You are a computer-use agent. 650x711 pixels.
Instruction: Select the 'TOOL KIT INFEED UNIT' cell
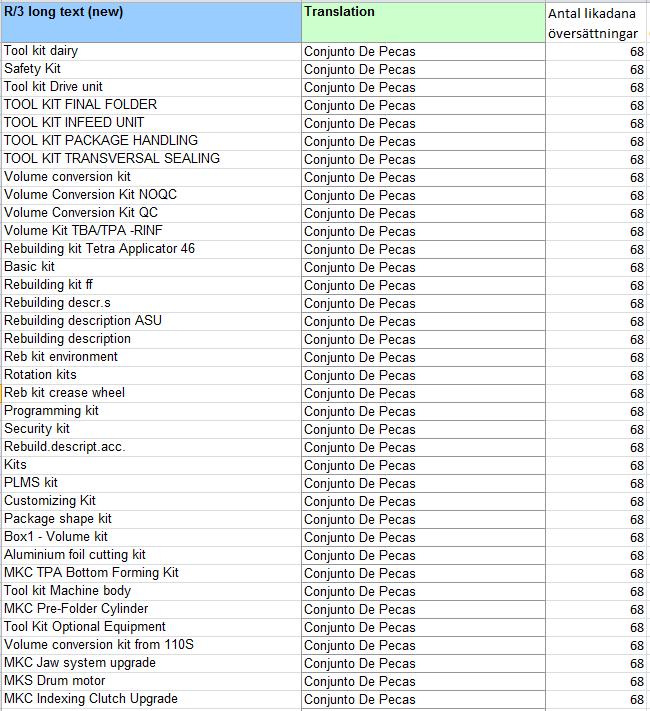pos(151,123)
